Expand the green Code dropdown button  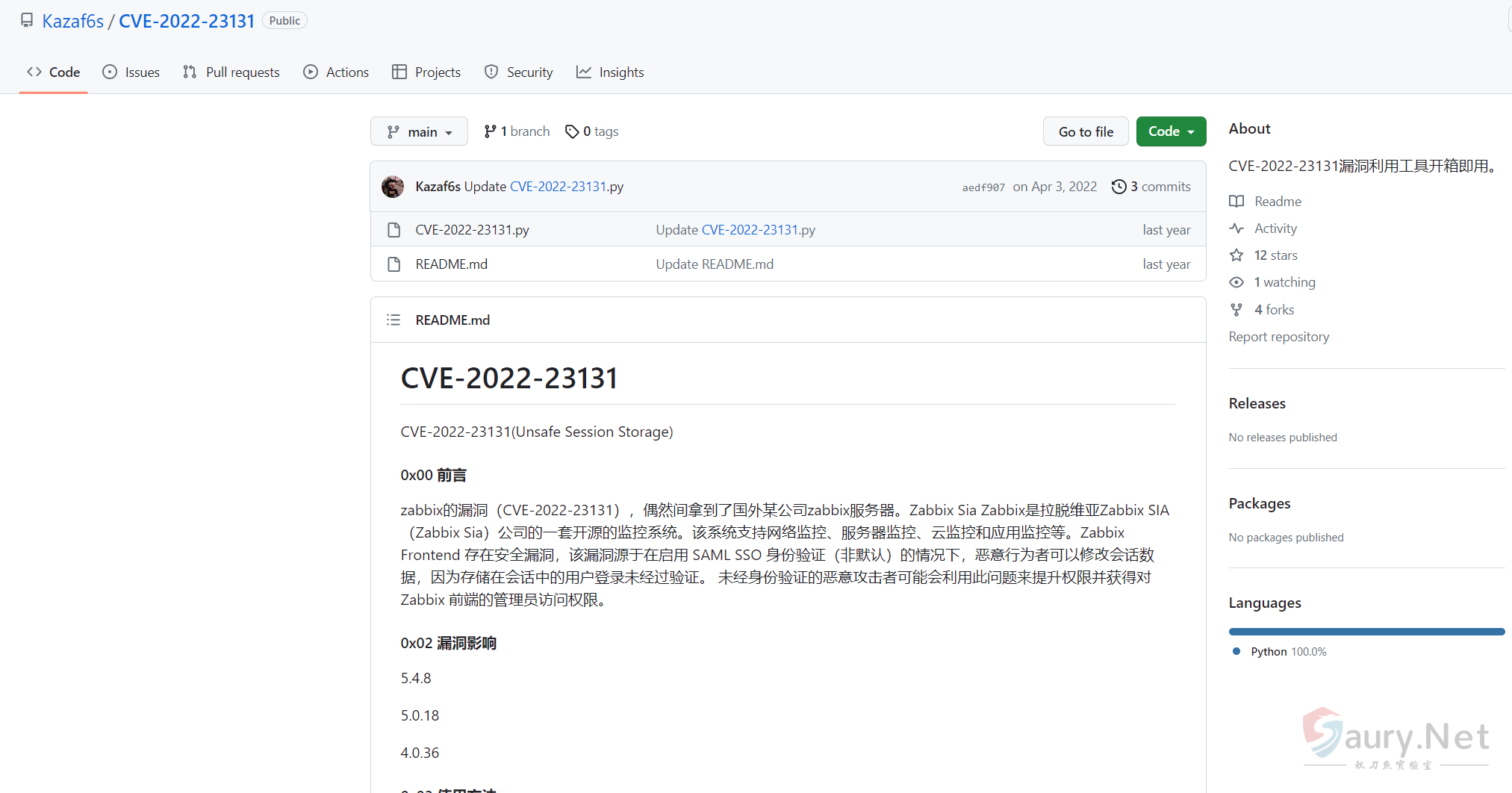point(1171,131)
